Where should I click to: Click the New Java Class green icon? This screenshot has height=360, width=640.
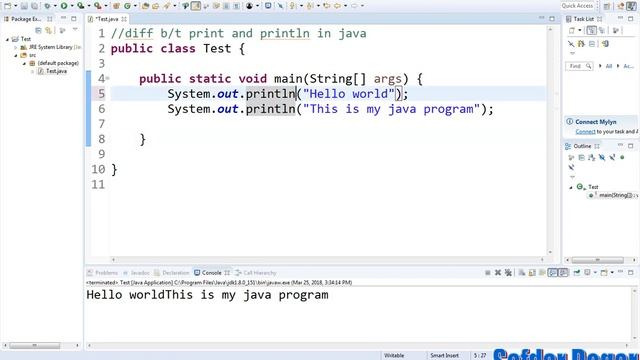[127, 6]
